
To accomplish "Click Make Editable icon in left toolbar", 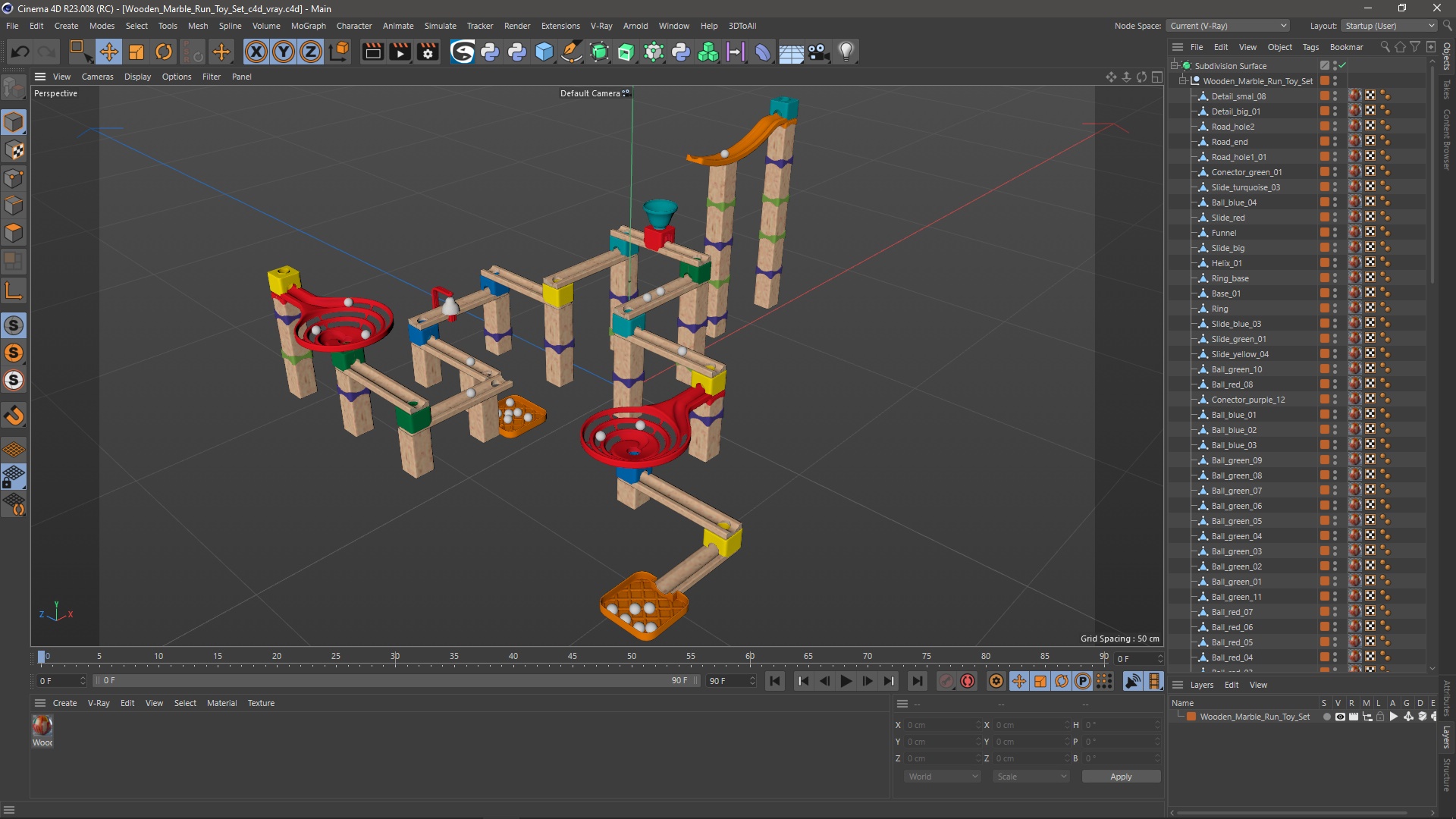I will coord(14,89).
